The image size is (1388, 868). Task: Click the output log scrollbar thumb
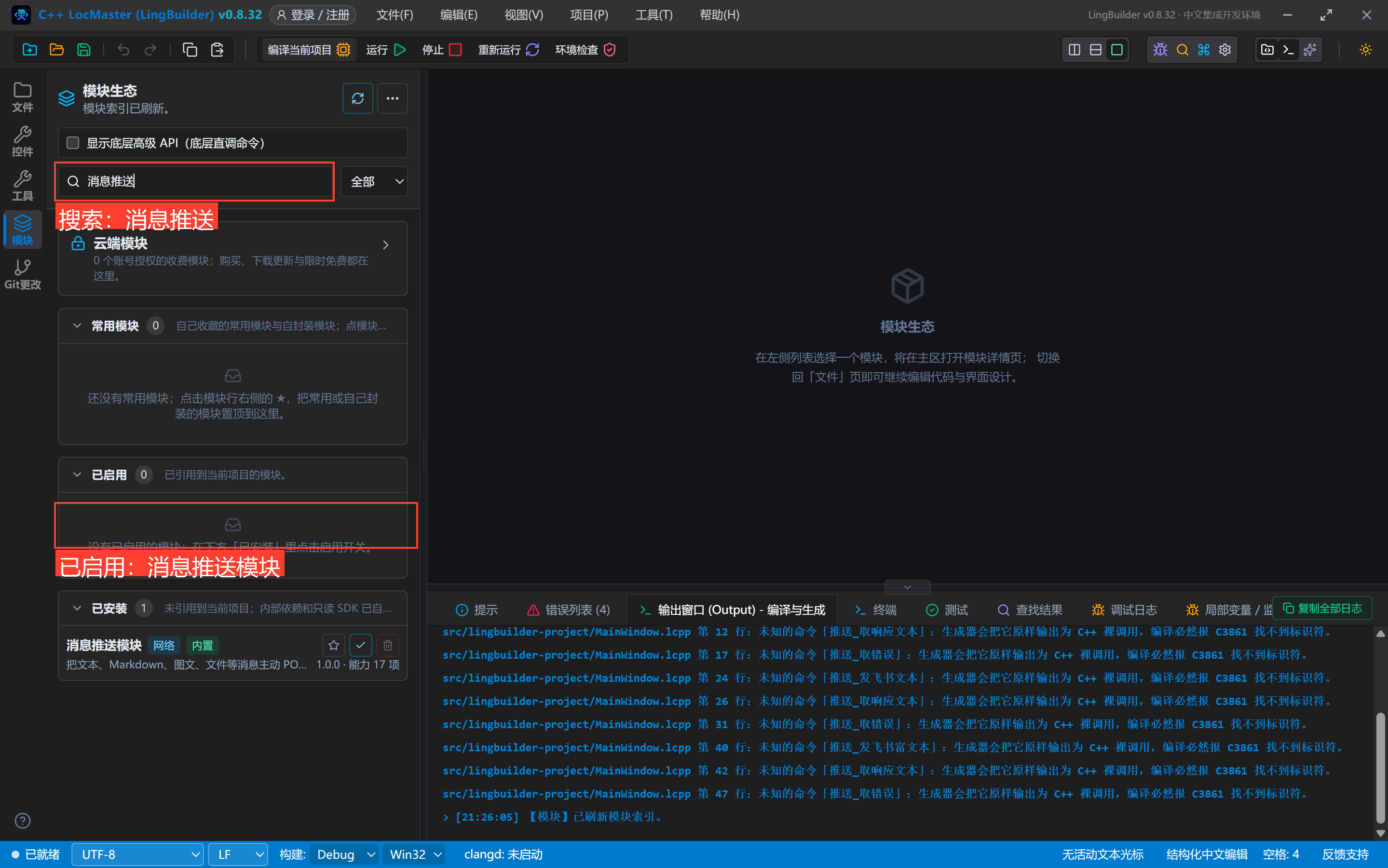tap(1381, 768)
